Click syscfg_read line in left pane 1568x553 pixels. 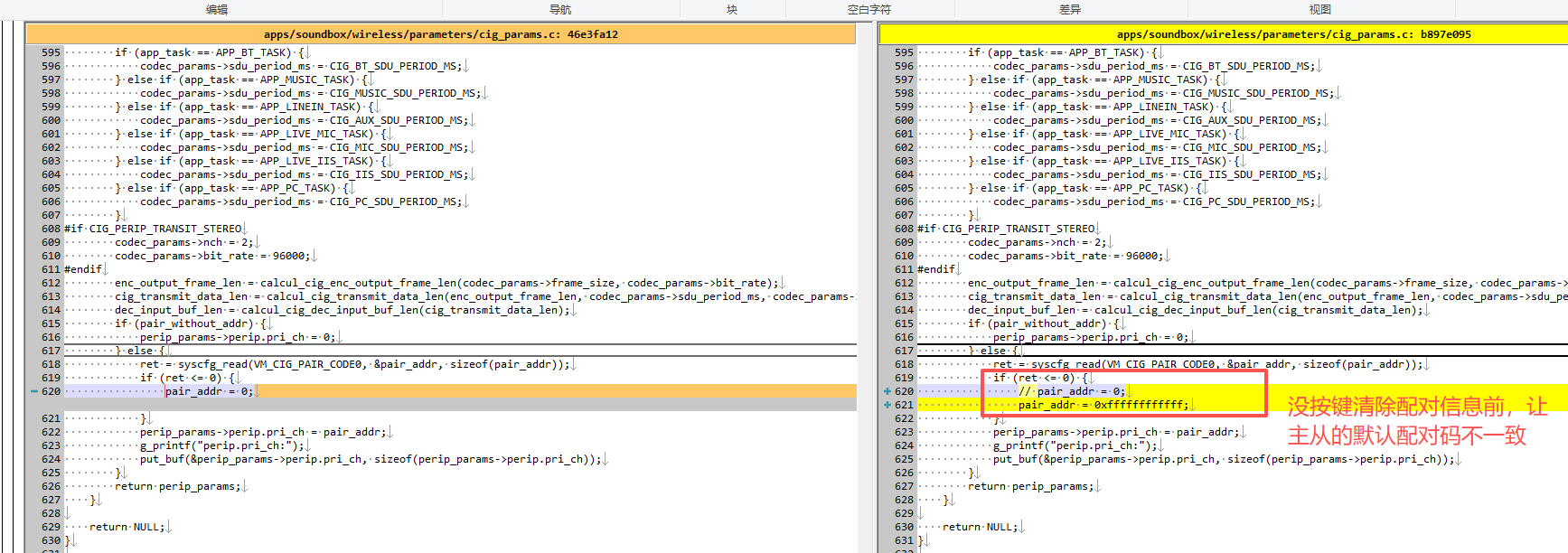(x=355, y=364)
